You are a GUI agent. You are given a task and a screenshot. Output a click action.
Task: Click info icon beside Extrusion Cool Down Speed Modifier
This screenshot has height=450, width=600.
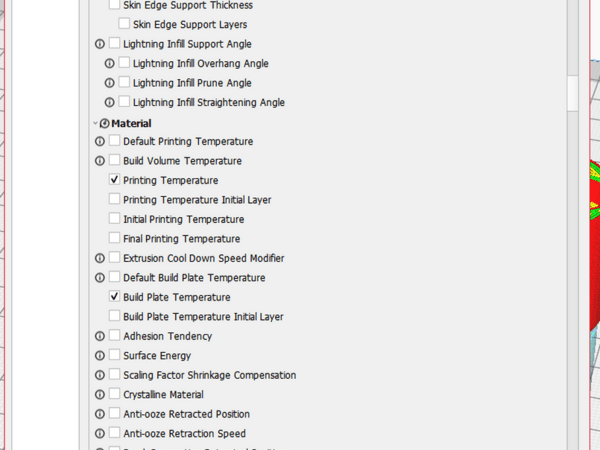tap(100, 259)
